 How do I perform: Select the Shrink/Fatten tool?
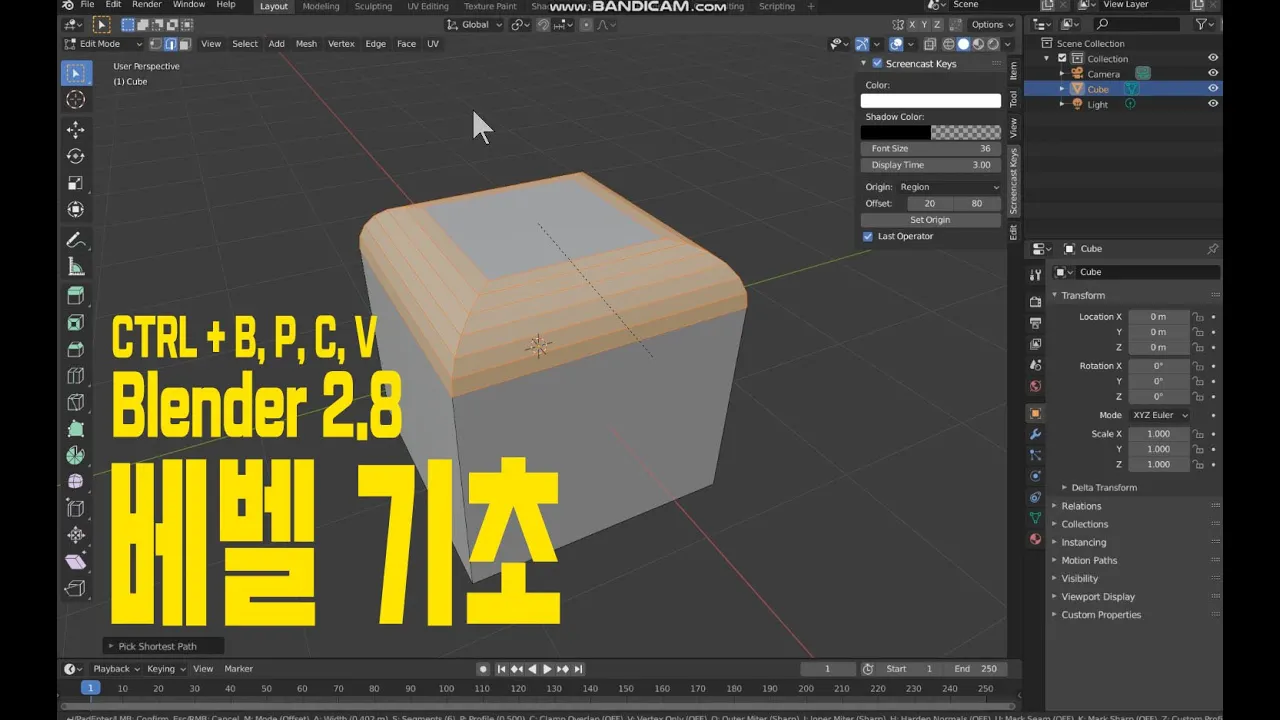(75, 535)
